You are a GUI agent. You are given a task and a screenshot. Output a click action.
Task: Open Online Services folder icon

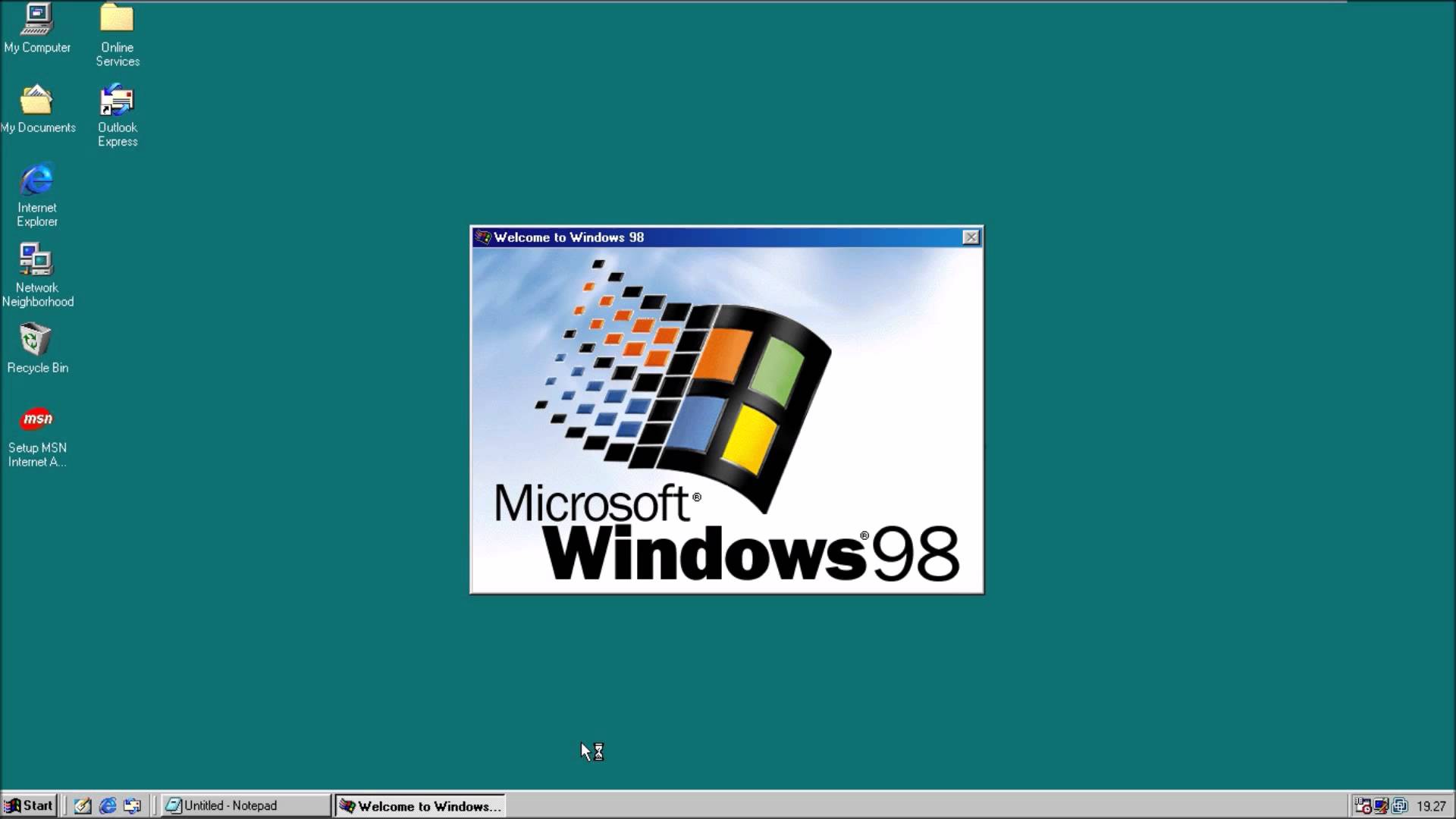[x=117, y=18]
